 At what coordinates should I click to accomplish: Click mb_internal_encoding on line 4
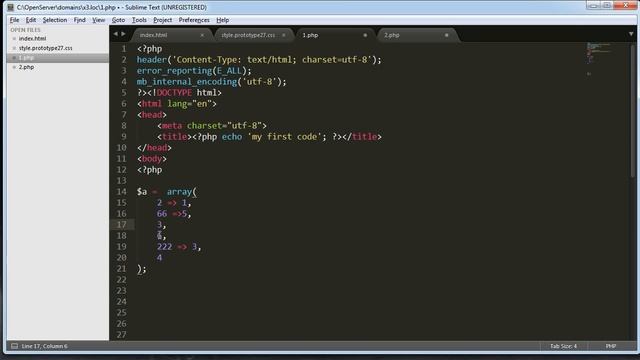point(187,82)
